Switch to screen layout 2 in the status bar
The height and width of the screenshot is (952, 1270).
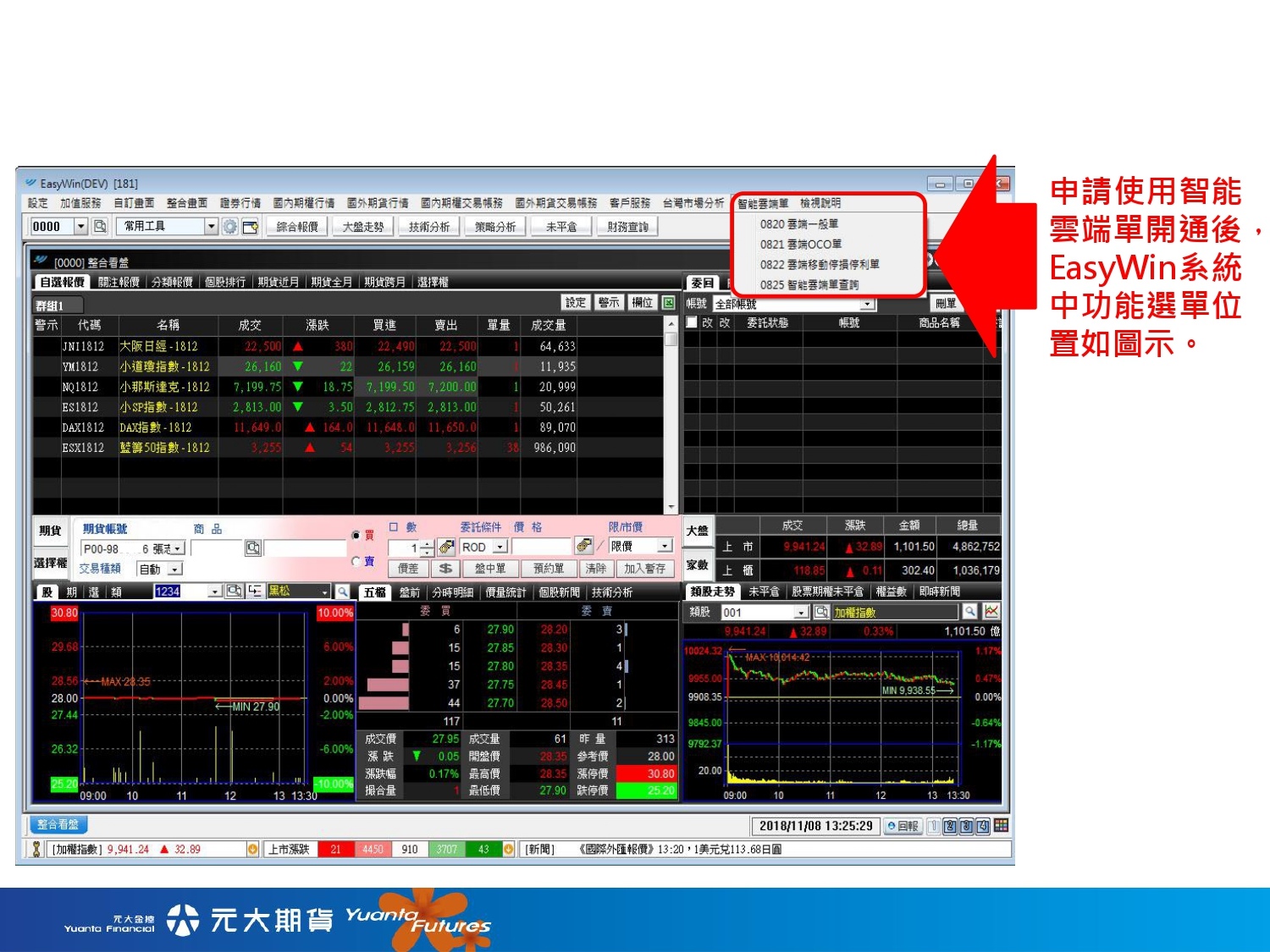[x=950, y=827]
